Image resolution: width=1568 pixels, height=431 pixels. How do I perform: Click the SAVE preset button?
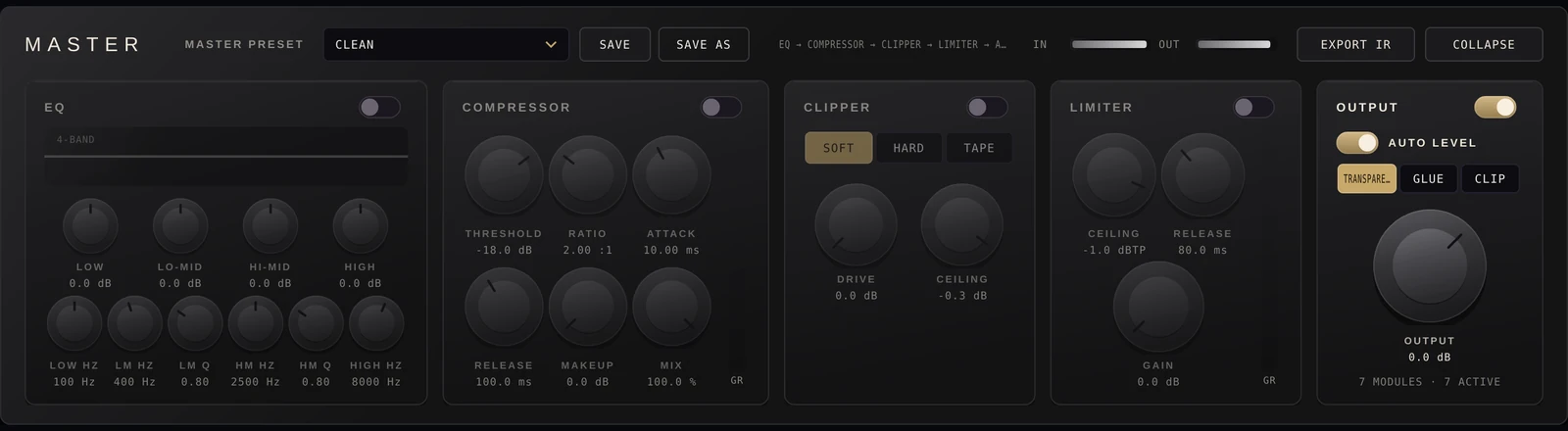point(614,44)
